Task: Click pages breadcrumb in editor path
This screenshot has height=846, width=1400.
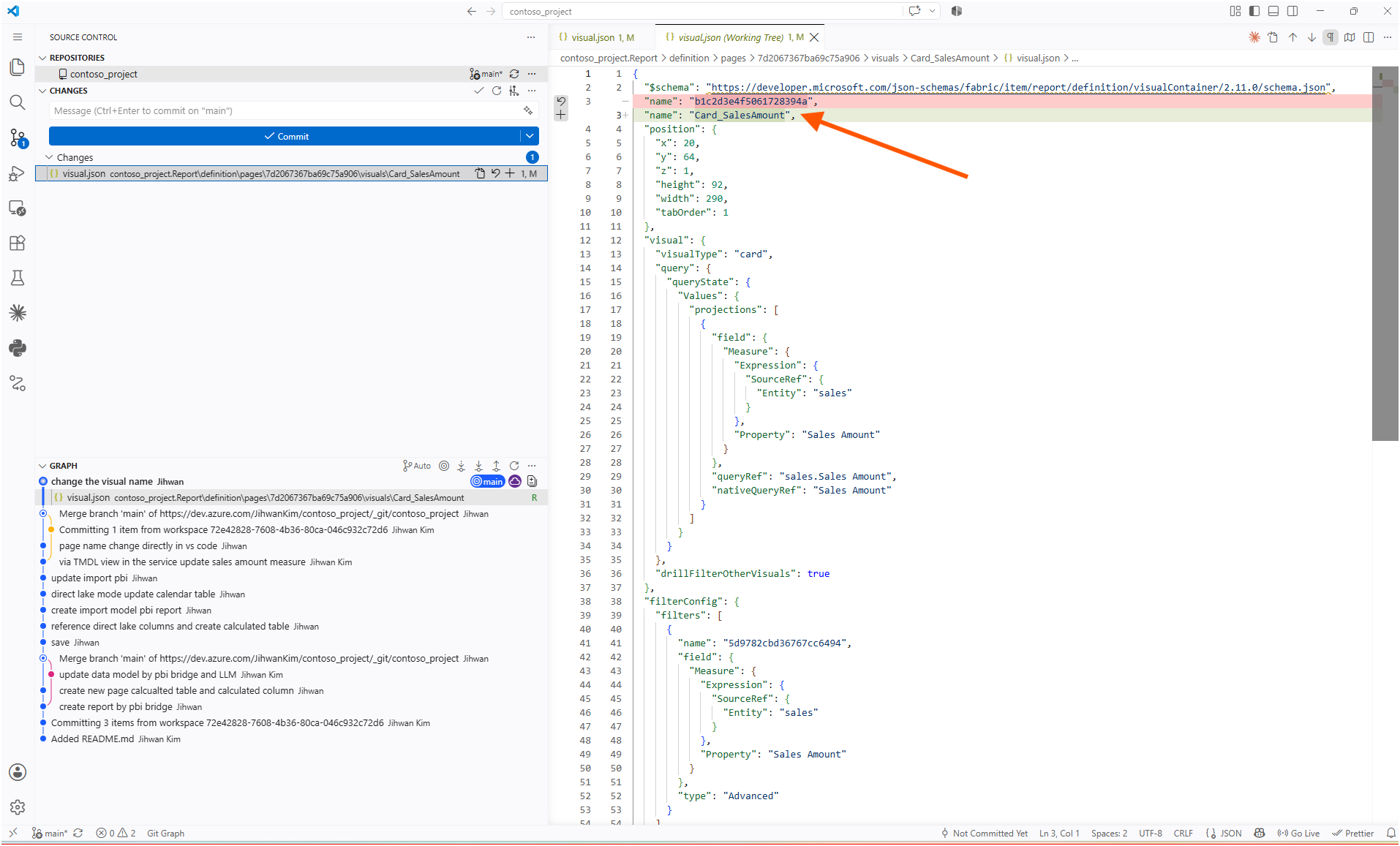Action: click(733, 58)
